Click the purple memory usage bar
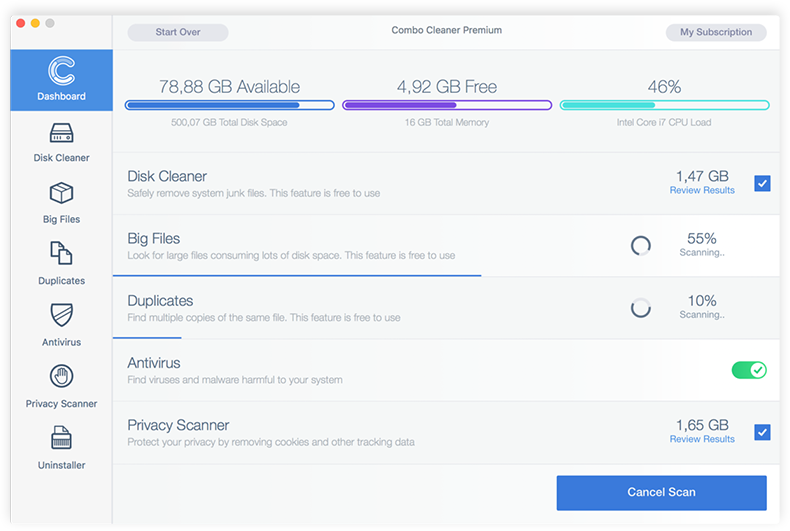790x531 pixels. [x=447, y=105]
